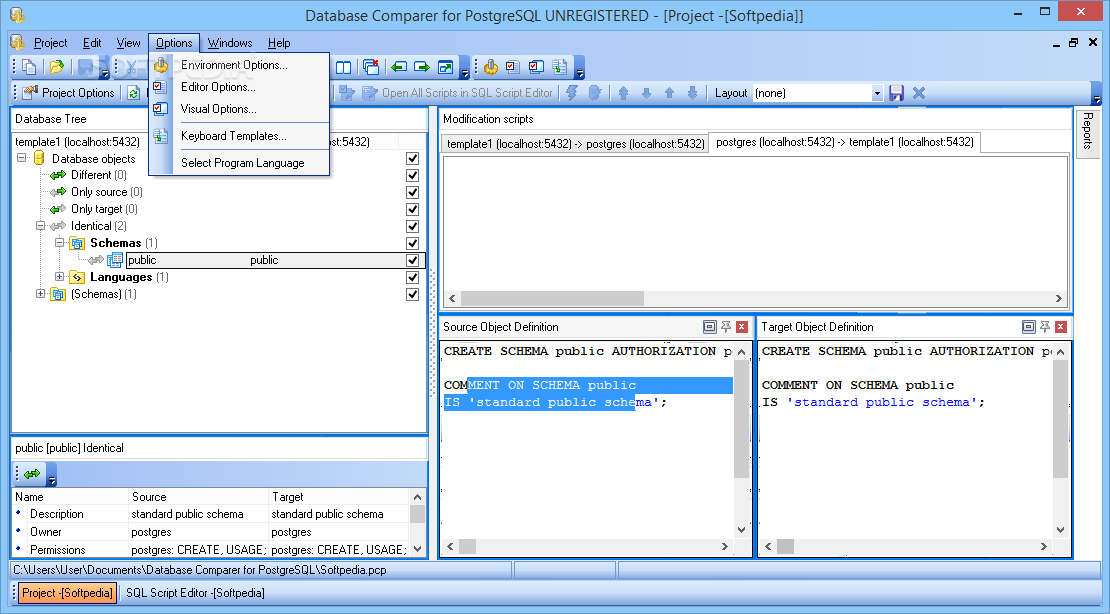Maximize the Target Object Definition panel
The height and width of the screenshot is (614, 1110).
click(1029, 326)
